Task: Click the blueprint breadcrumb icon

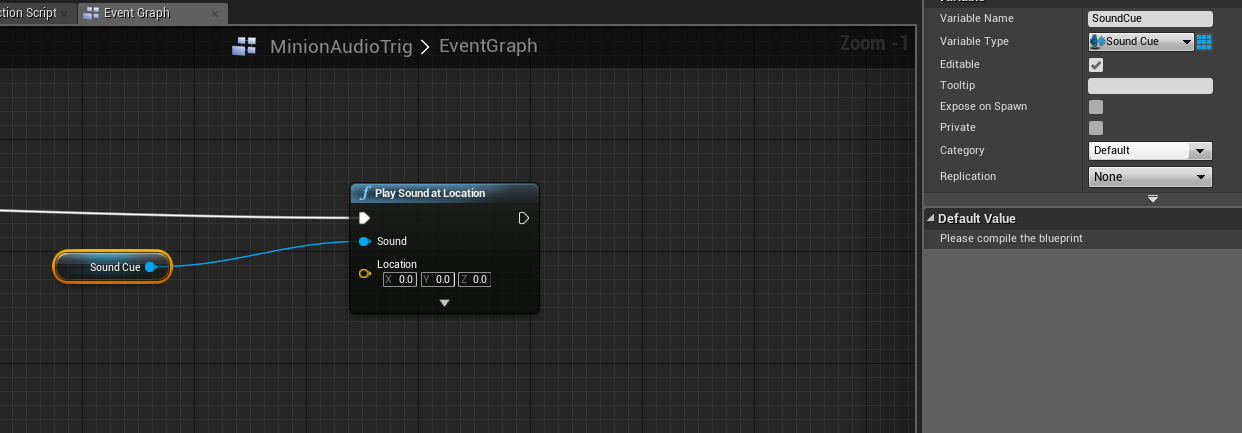Action: [244, 46]
